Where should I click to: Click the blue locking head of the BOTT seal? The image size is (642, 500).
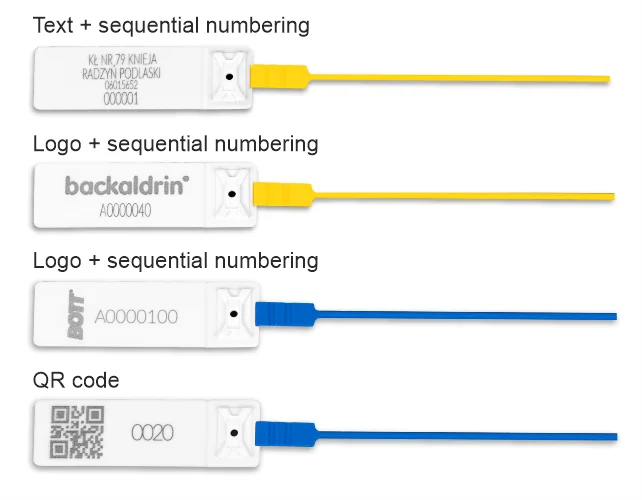tap(284, 314)
